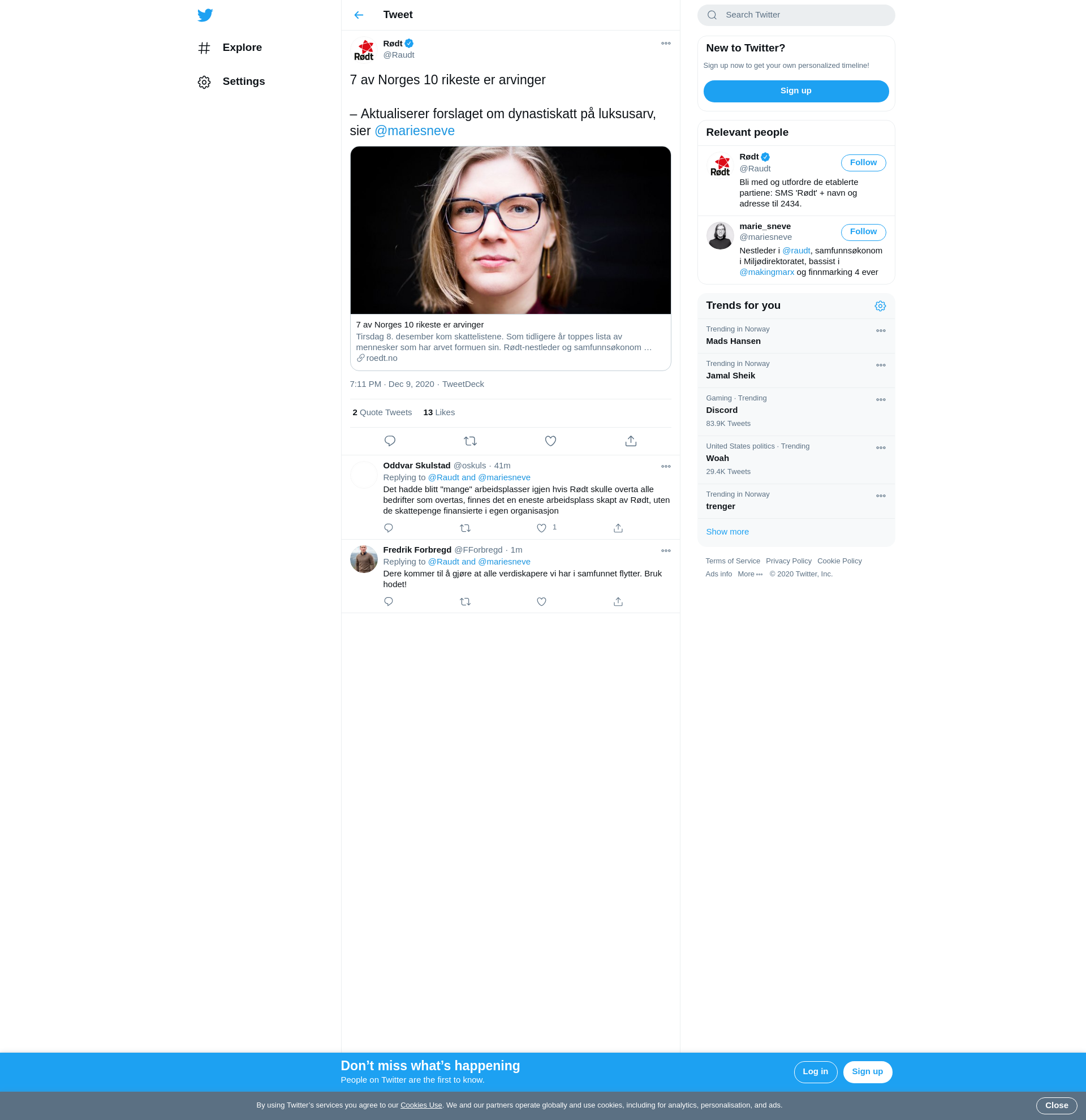Click the tweet timestamp 7:11 PM Dec 9, 2020
The width and height of the screenshot is (1086, 1120).
click(x=392, y=384)
